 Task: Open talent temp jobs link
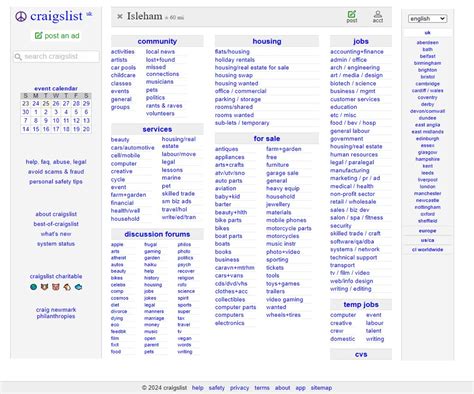point(373,331)
